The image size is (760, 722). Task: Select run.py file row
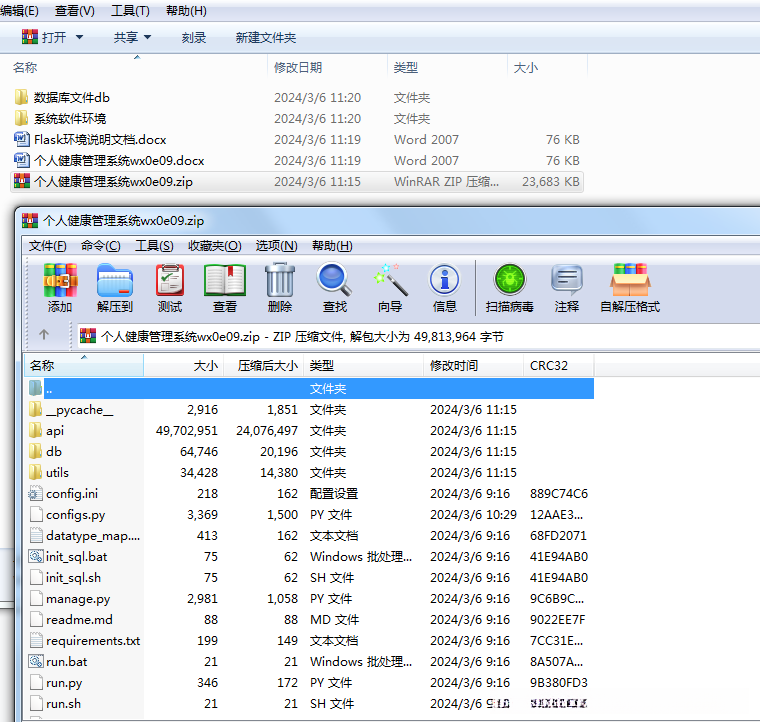[310, 683]
